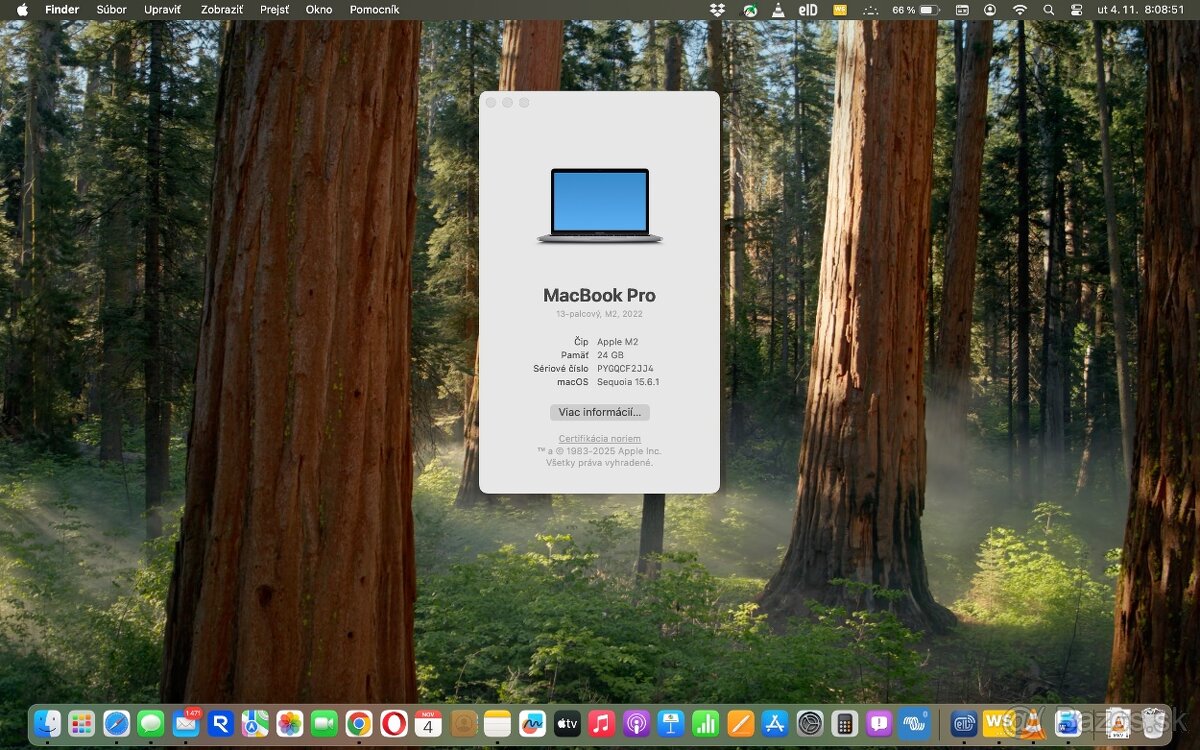Click the "Viac informácií..." button
1200x750 pixels.
click(x=598, y=412)
